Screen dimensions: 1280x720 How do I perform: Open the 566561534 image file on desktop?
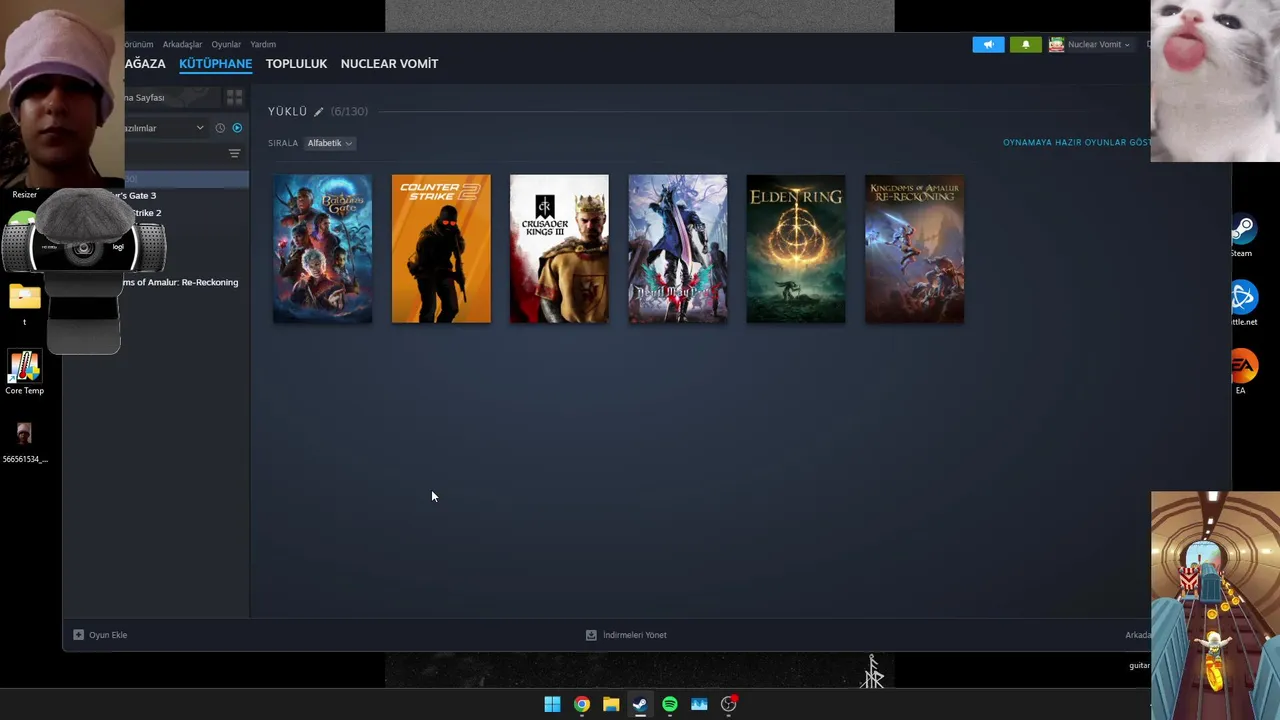(x=24, y=441)
